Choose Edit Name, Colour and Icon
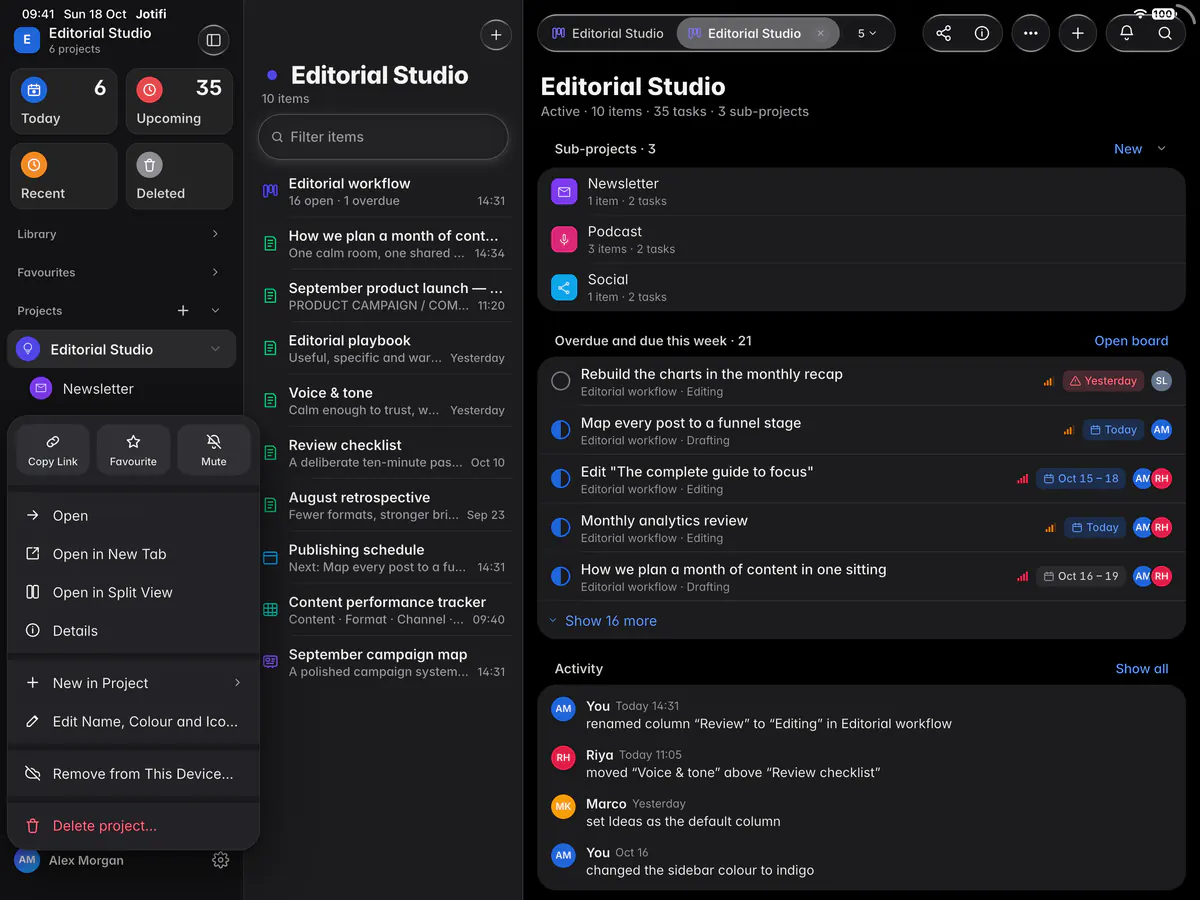The image size is (1200, 900). click(133, 721)
